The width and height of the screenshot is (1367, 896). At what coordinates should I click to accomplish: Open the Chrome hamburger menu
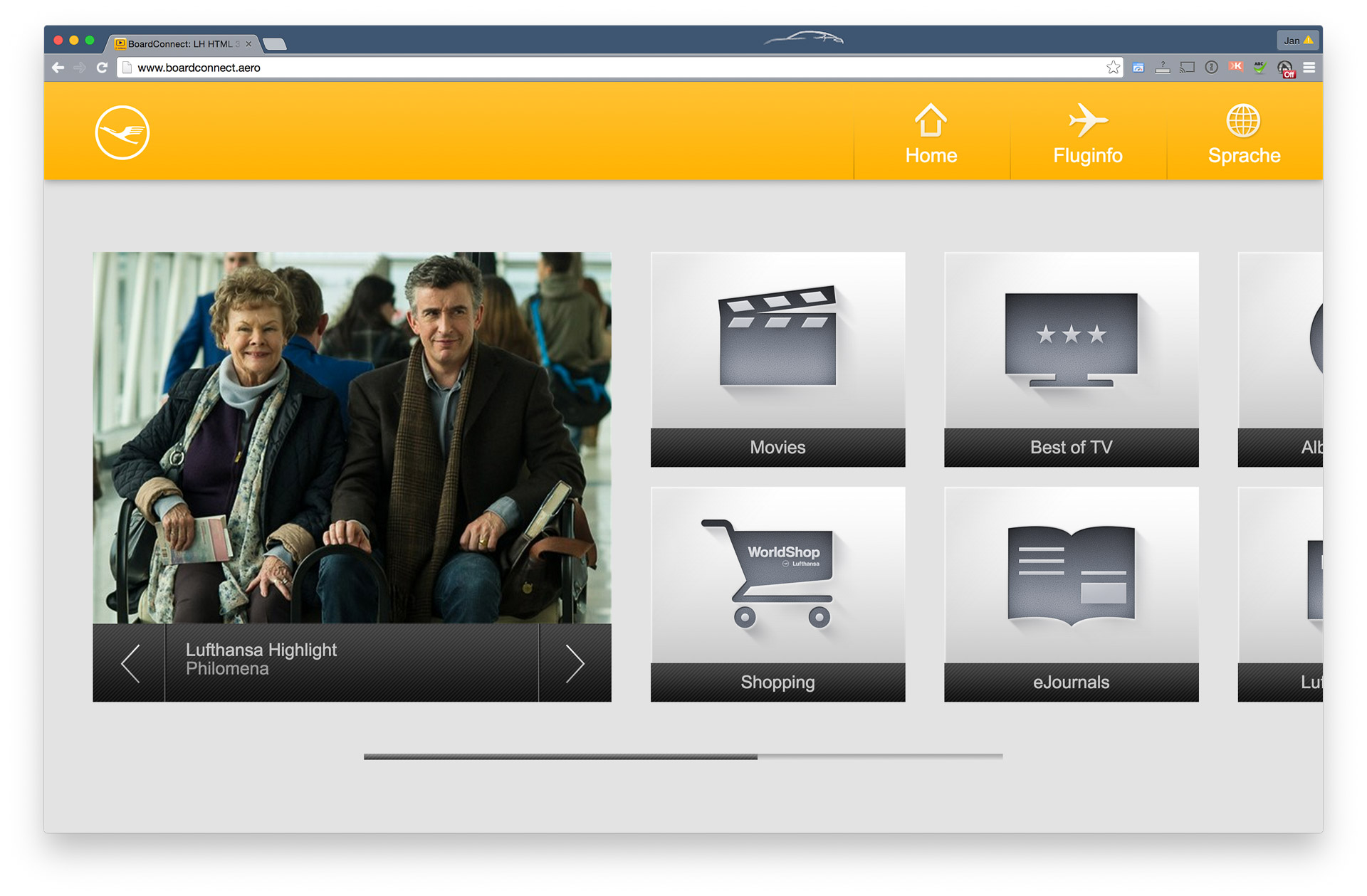point(1309,68)
